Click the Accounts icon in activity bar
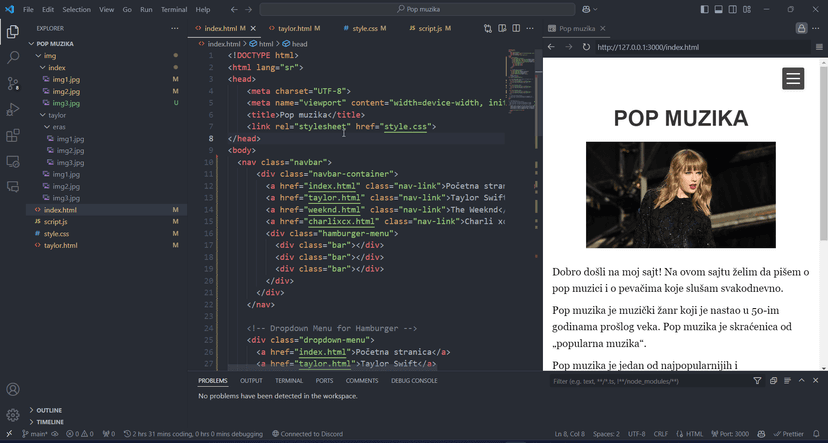This screenshot has width=828, height=443. [13, 390]
